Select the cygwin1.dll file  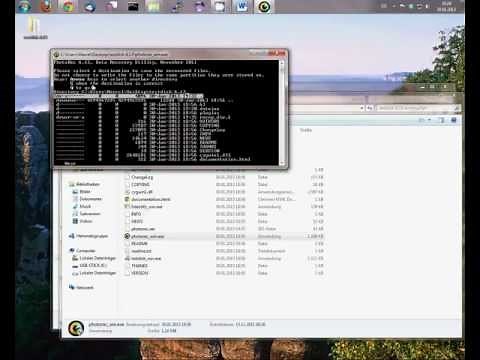click(142, 192)
